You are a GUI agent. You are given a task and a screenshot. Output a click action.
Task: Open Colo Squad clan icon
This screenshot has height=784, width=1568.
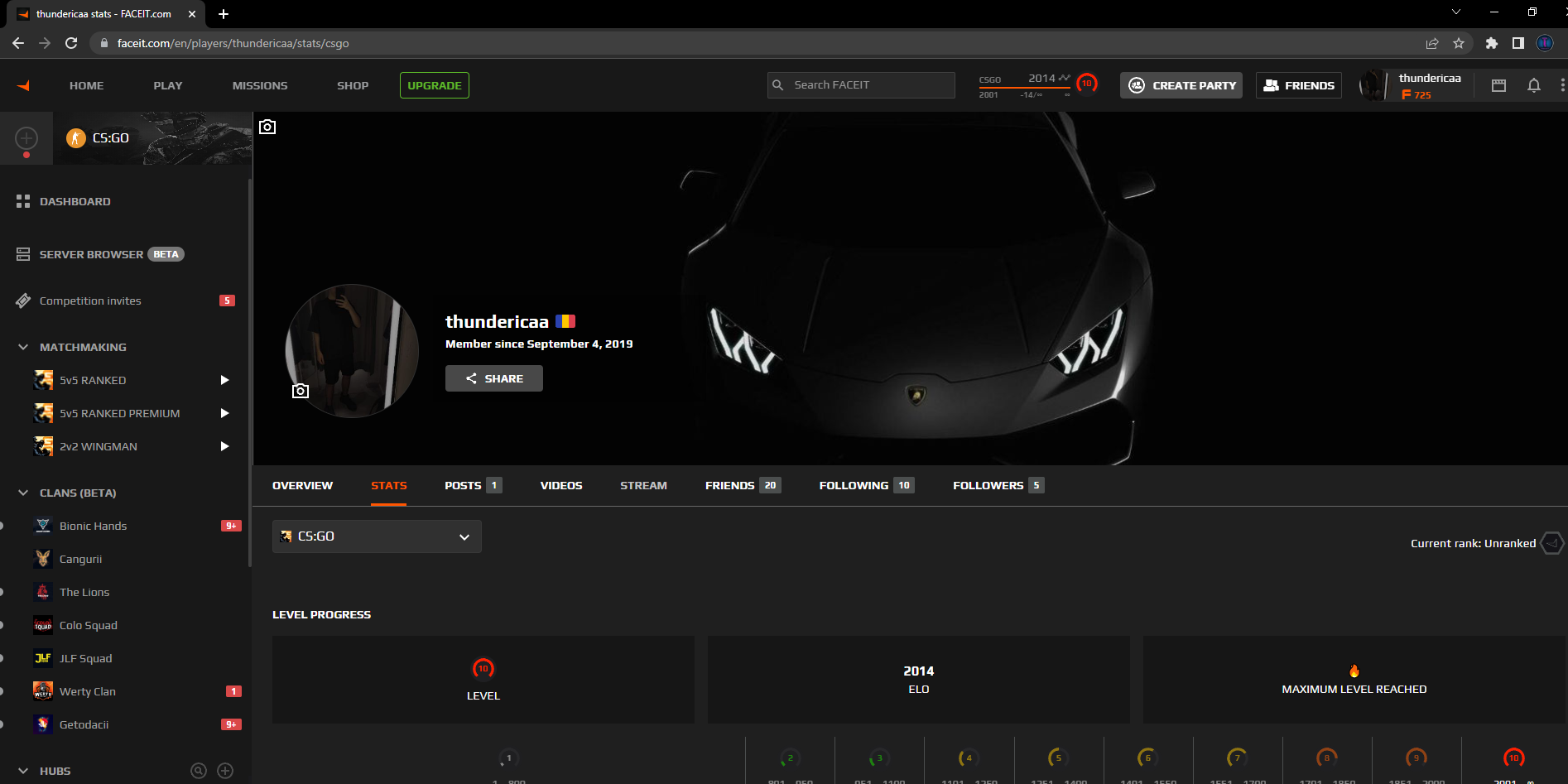pos(43,625)
